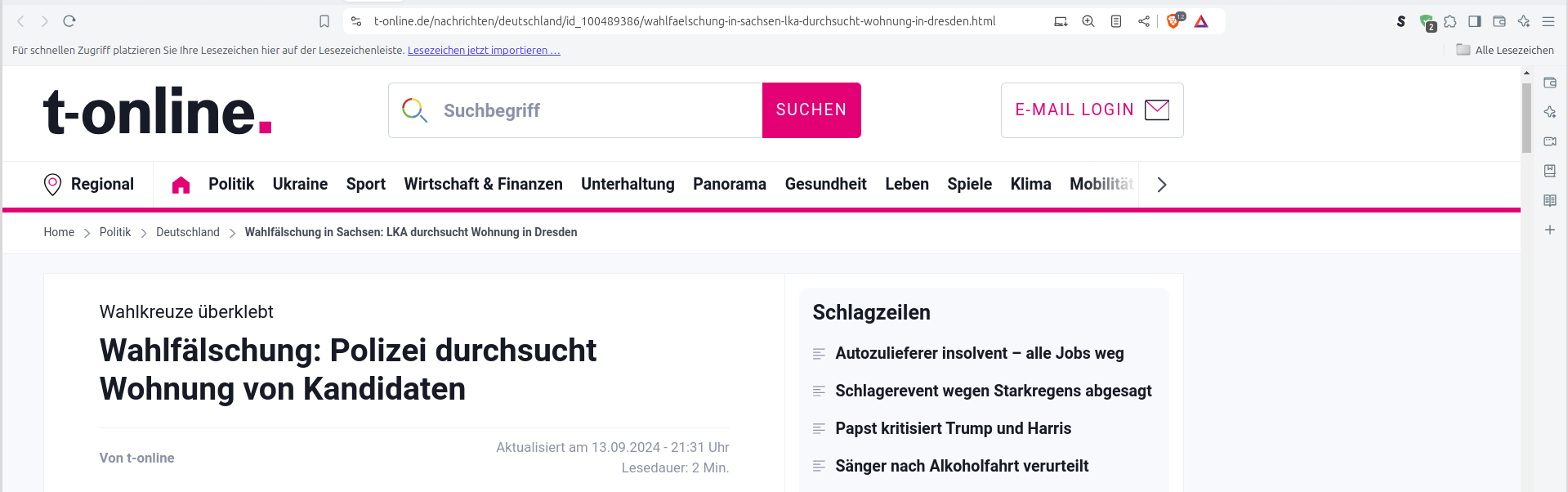Screen dimensions: 1568x492
Task: Click the Wahlkreuze überklebt kicker text
Action: (186, 311)
